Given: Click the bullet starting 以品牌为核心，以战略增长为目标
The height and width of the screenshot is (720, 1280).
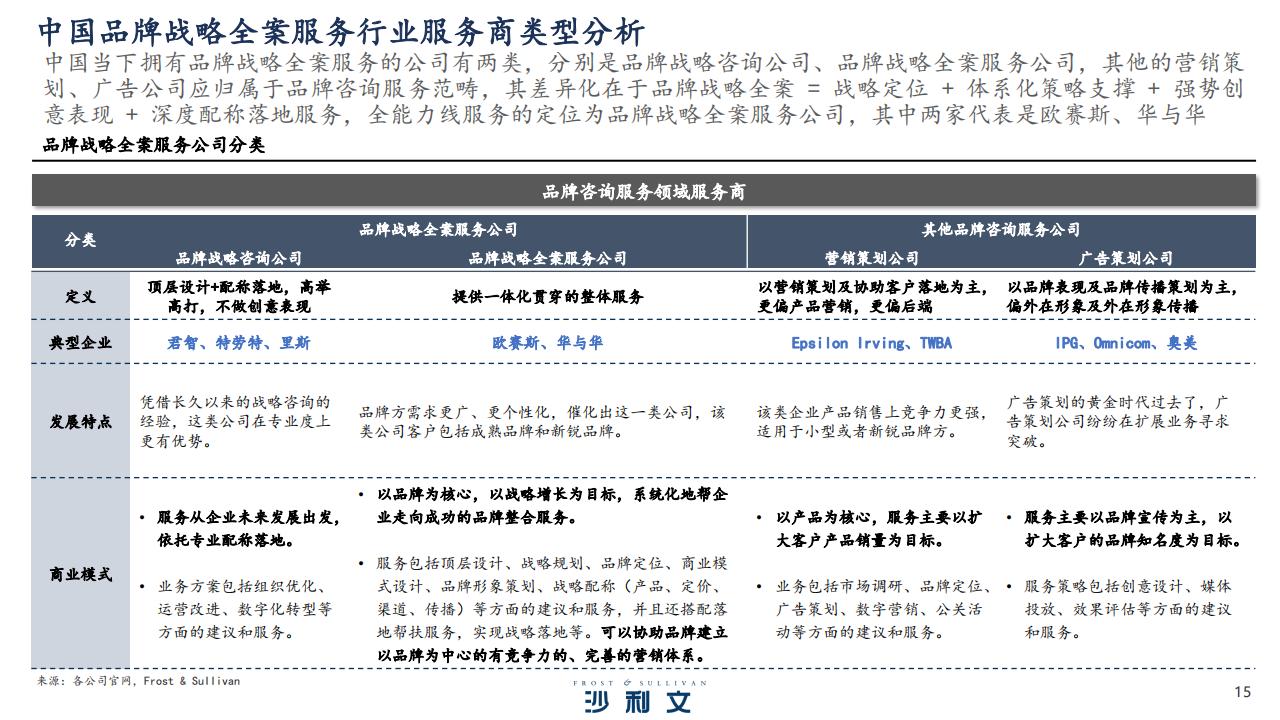Looking at the screenshot, I should [x=543, y=506].
